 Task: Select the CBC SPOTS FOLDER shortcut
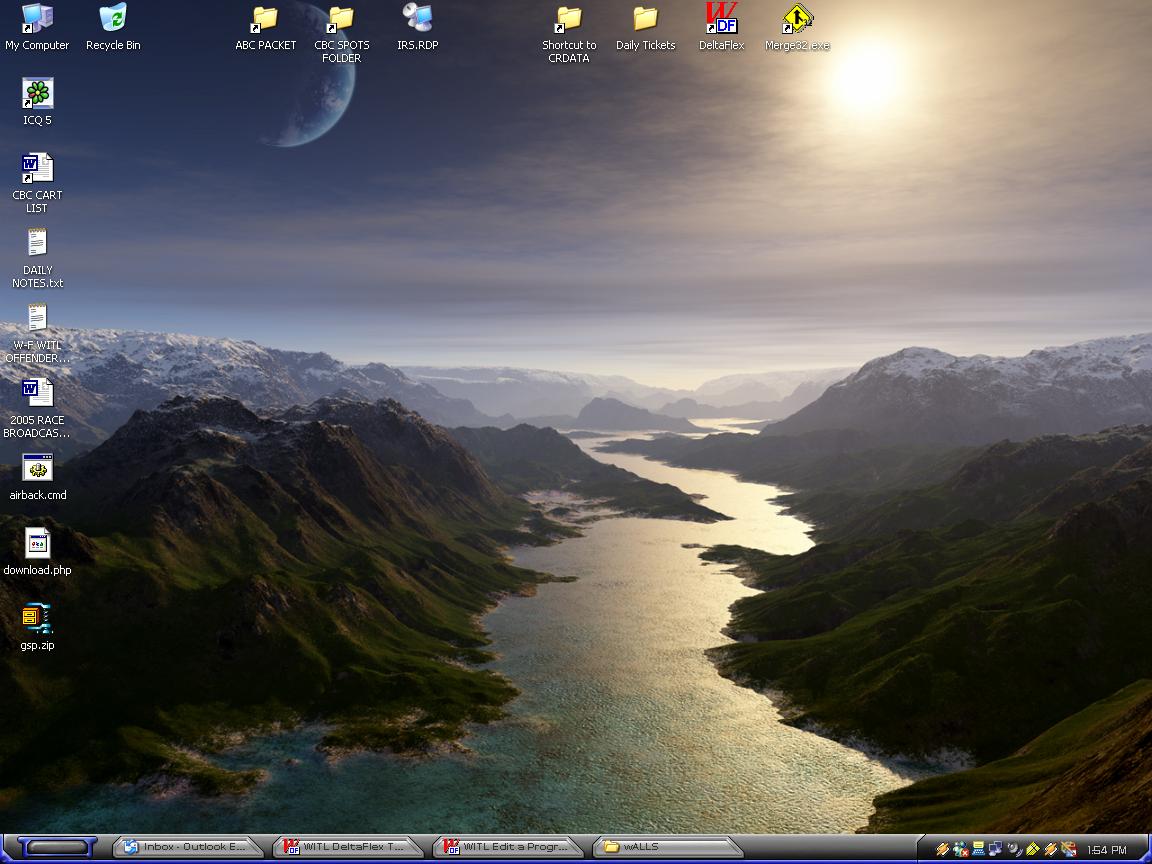coord(341,19)
